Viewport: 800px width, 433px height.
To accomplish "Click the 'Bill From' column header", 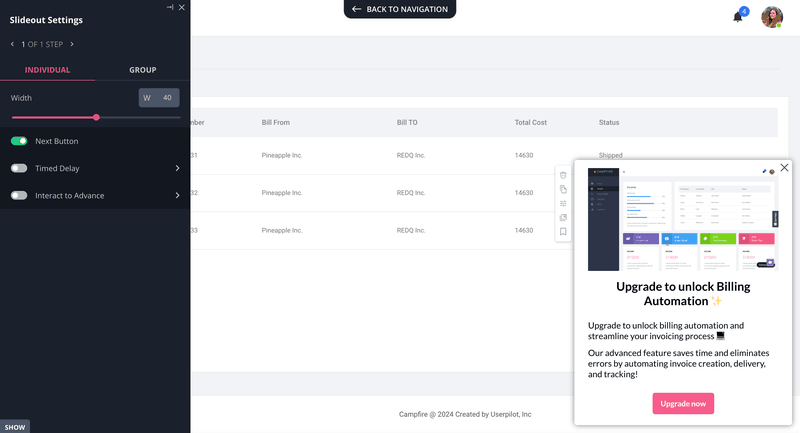I will [x=276, y=122].
